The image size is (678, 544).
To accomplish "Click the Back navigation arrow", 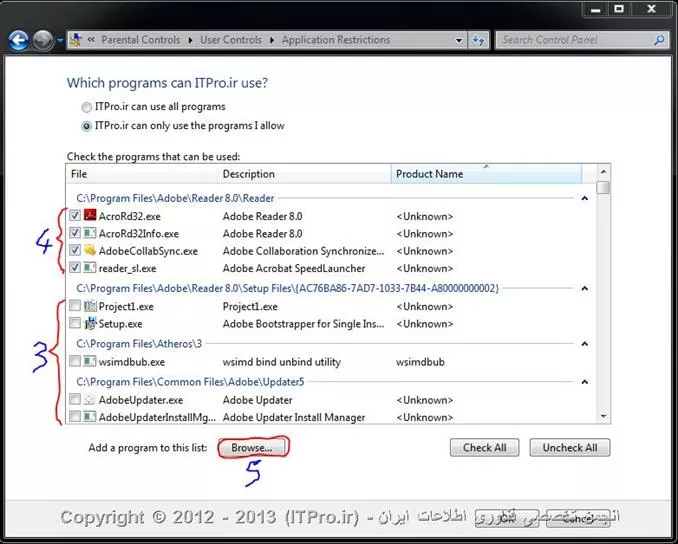I will tap(19, 41).
